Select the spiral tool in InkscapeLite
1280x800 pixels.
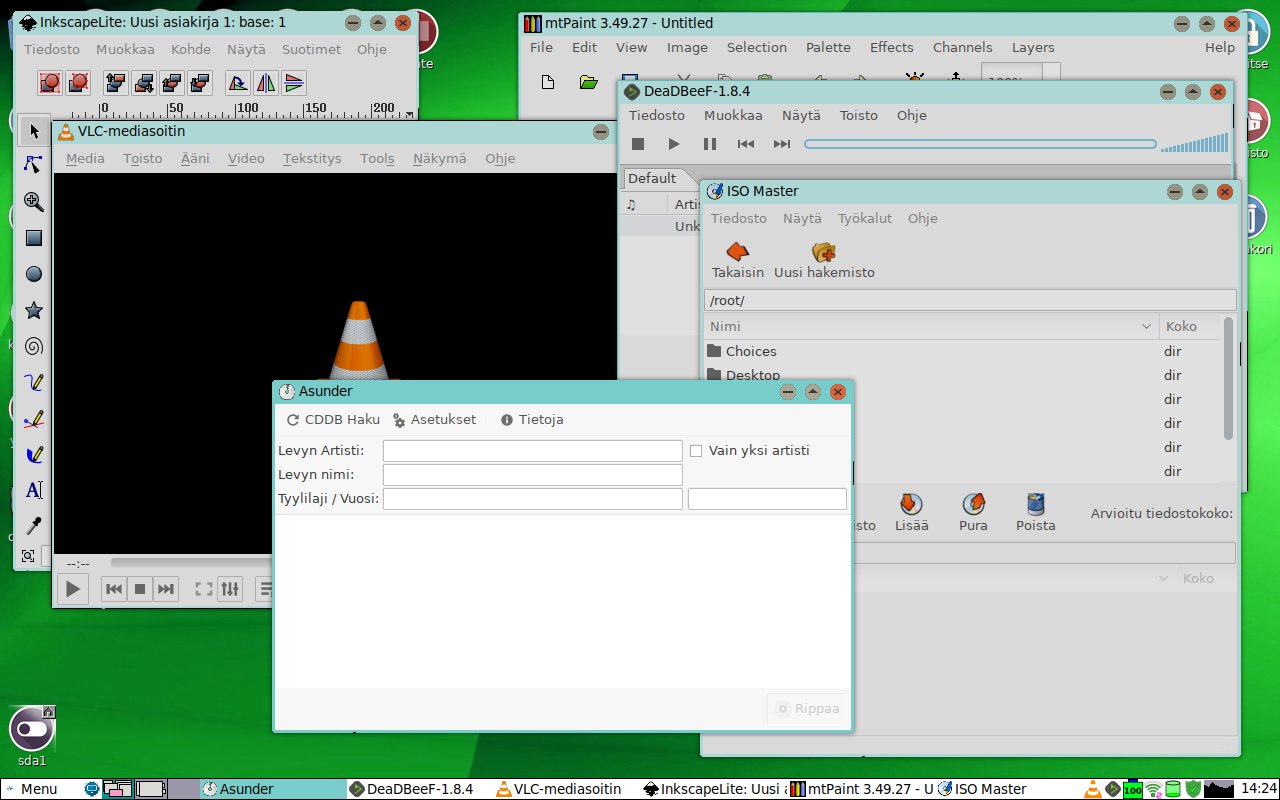tap(33, 346)
